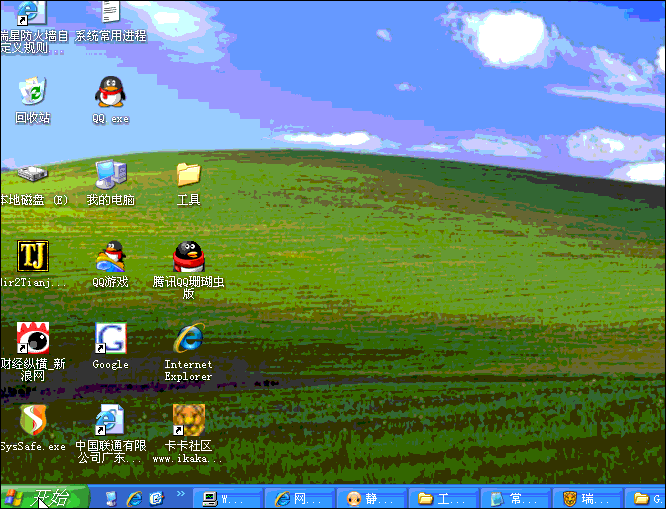
Task: Click the SysSafe.exe label text
Action: tap(33, 446)
